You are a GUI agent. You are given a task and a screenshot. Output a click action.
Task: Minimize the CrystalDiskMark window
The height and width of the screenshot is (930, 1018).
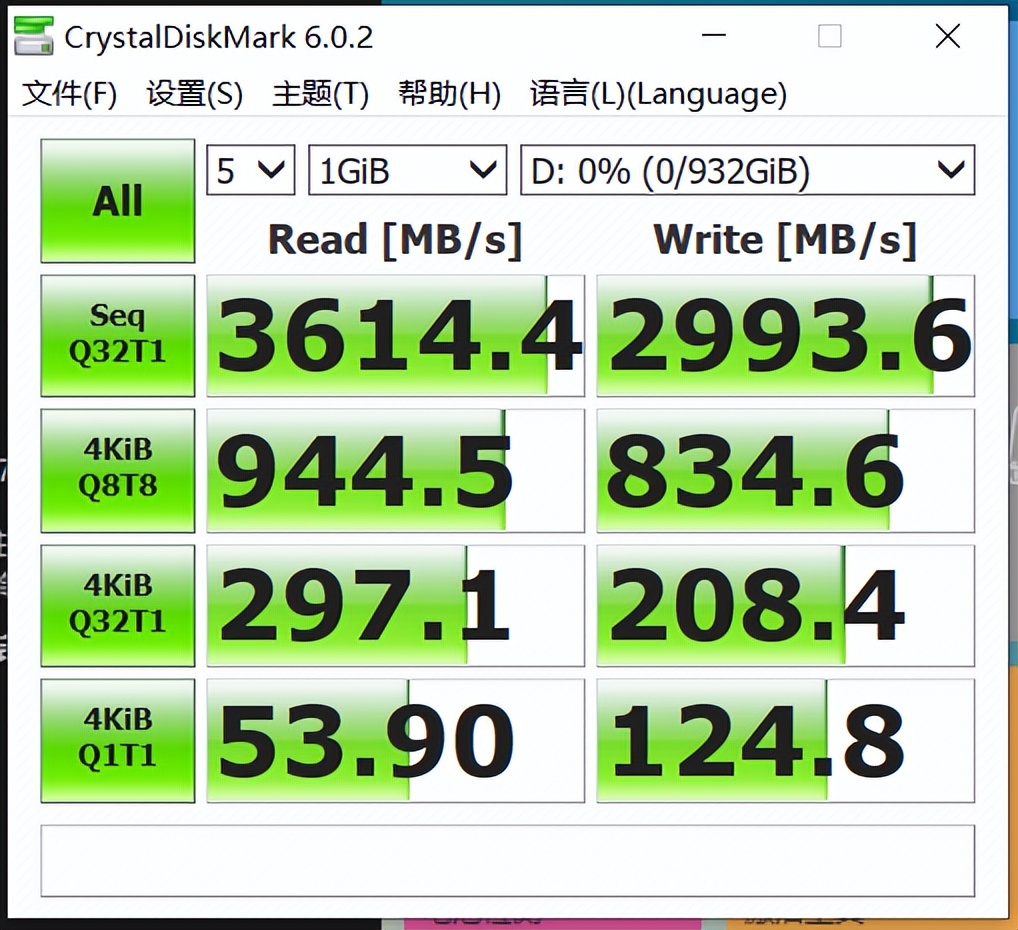pyautogui.click(x=714, y=35)
